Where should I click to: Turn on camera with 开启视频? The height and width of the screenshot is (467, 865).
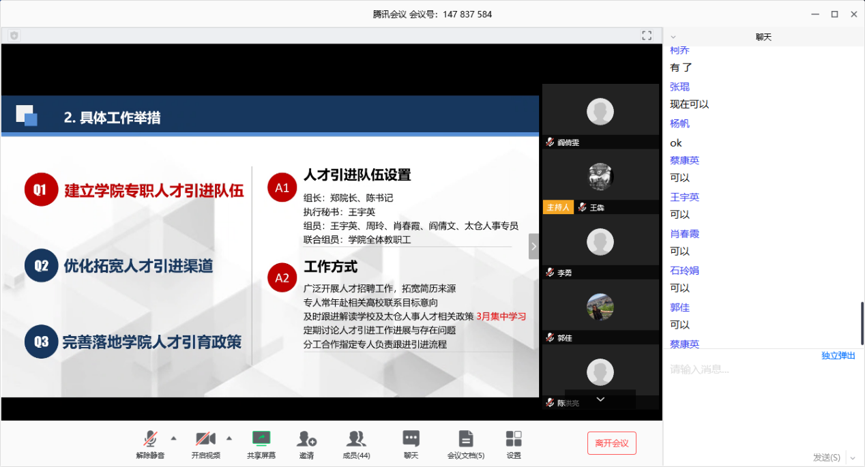[x=205, y=442]
